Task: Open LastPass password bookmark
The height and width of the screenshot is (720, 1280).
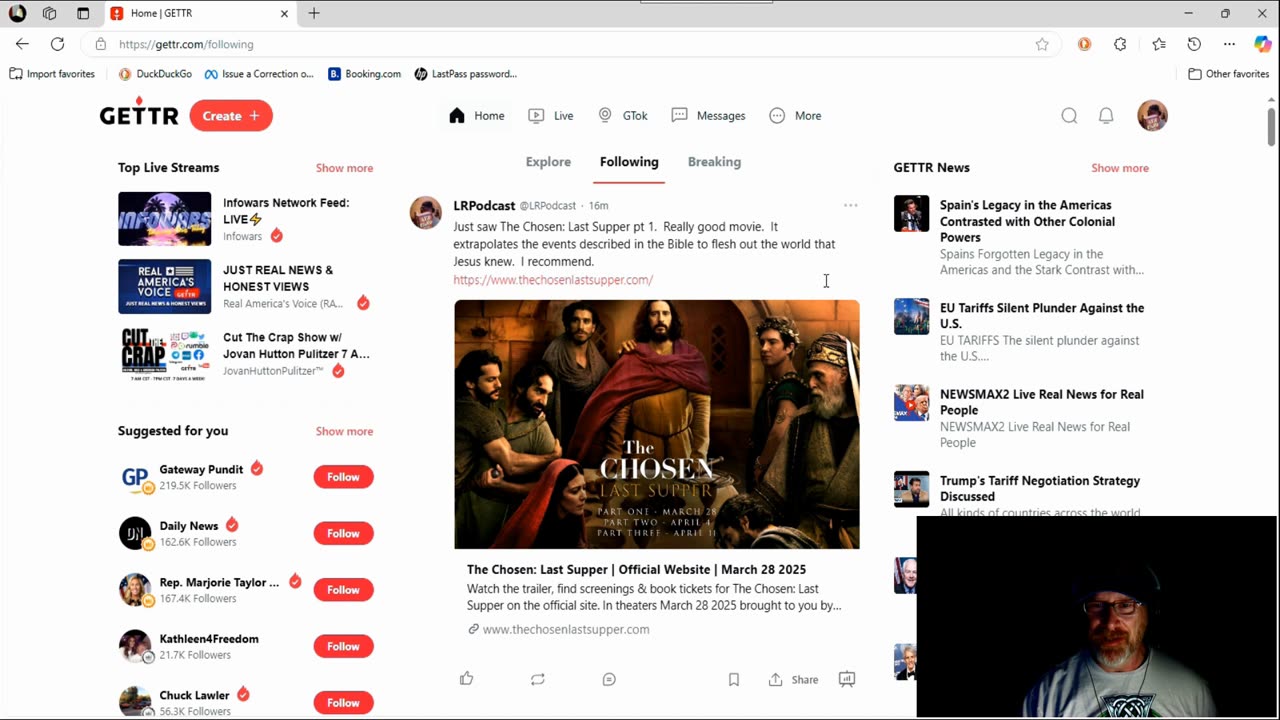Action: click(465, 74)
